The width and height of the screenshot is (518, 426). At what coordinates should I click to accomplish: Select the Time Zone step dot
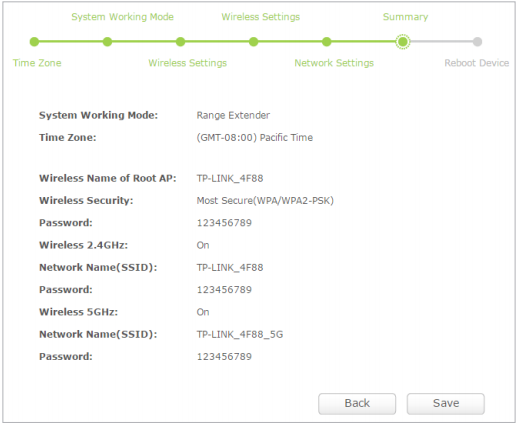[x=34, y=42]
